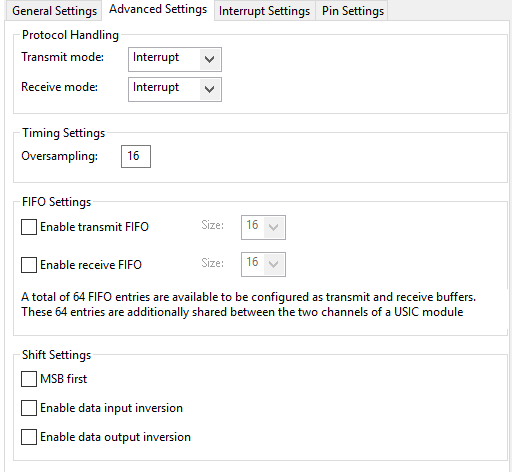Click the Enable receive FIFO label
The image size is (520, 472).
click(x=91, y=265)
